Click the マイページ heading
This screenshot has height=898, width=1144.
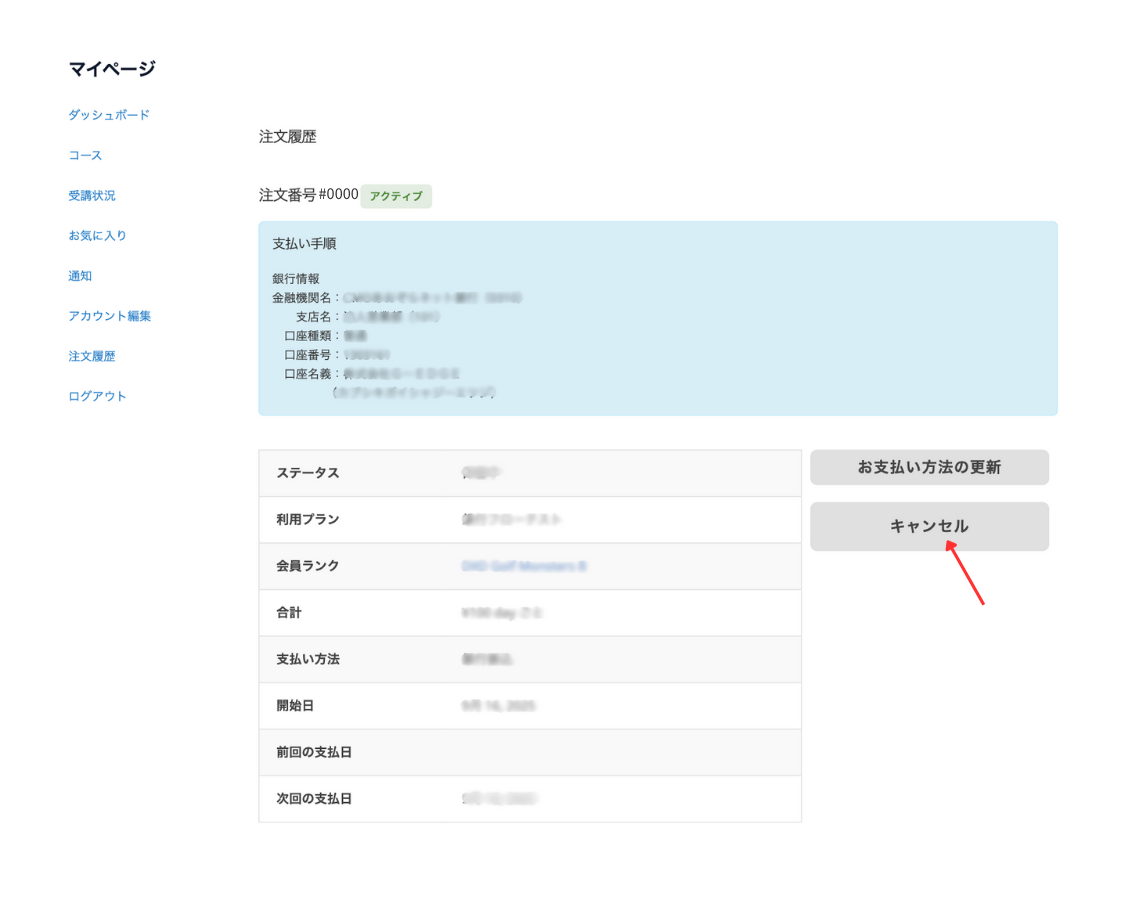pyautogui.click(x=112, y=69)
